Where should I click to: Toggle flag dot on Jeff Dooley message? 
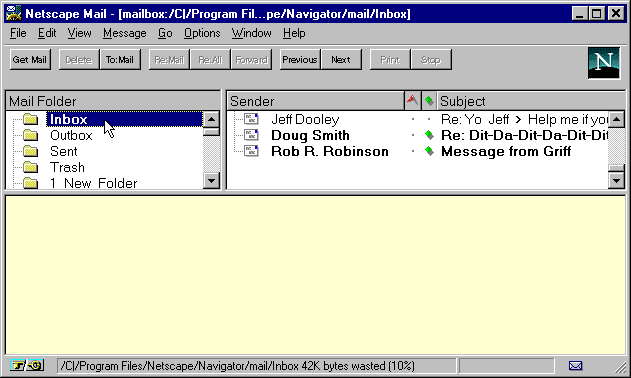click(413, 119)
